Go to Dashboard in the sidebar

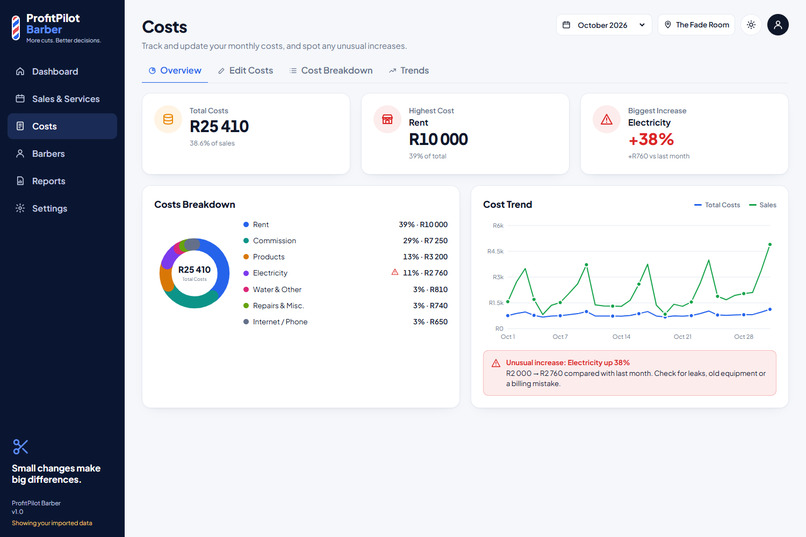(x=62, y=71)
